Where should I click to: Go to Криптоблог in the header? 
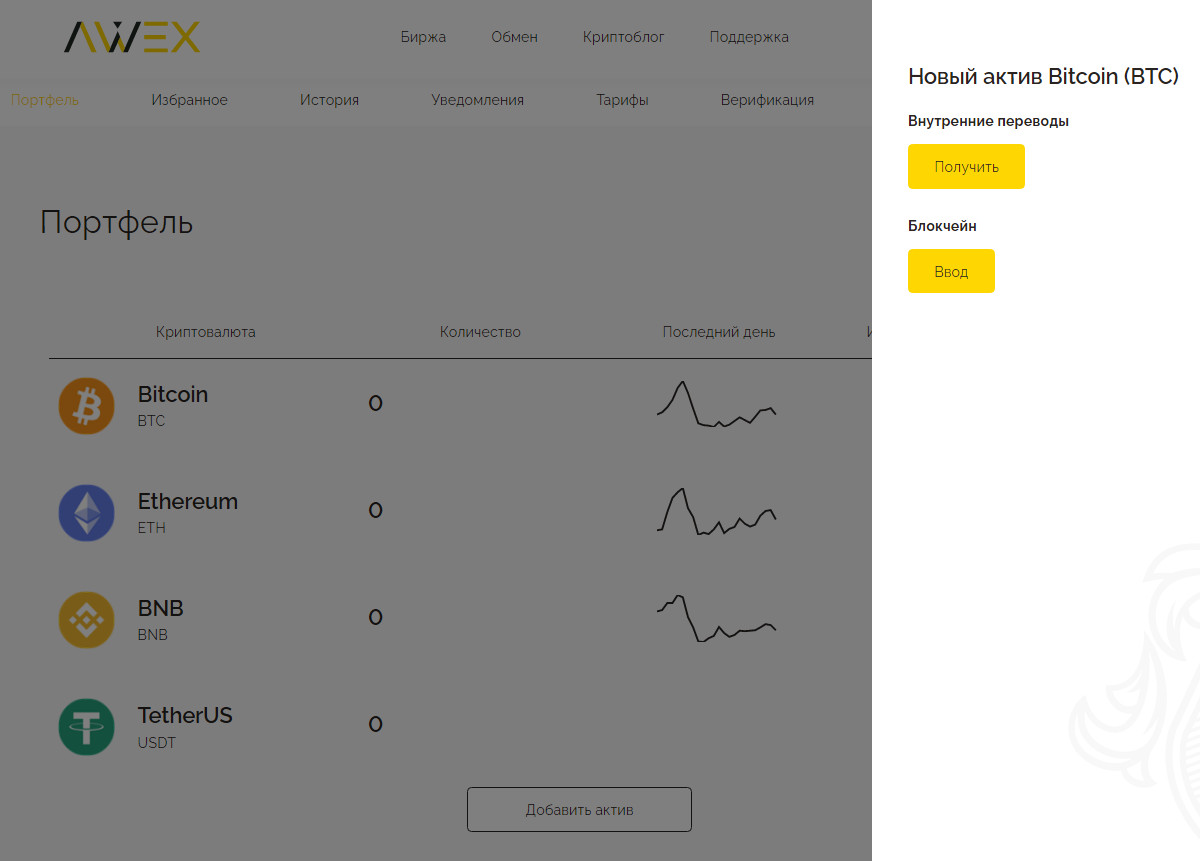(623, 37)
